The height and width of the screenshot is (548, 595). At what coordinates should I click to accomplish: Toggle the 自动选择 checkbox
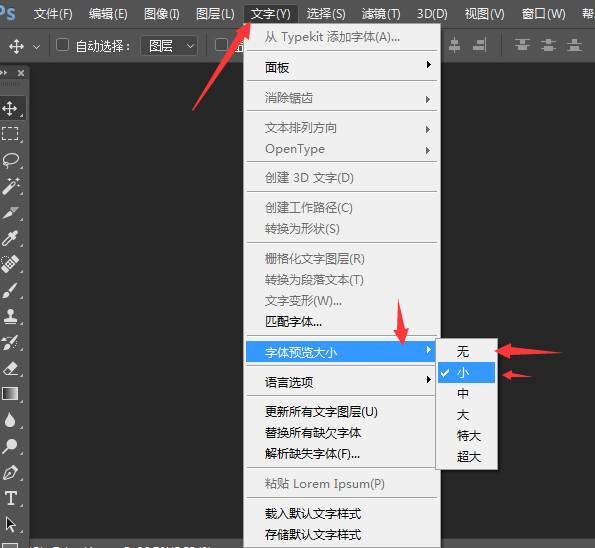[62, 45]
